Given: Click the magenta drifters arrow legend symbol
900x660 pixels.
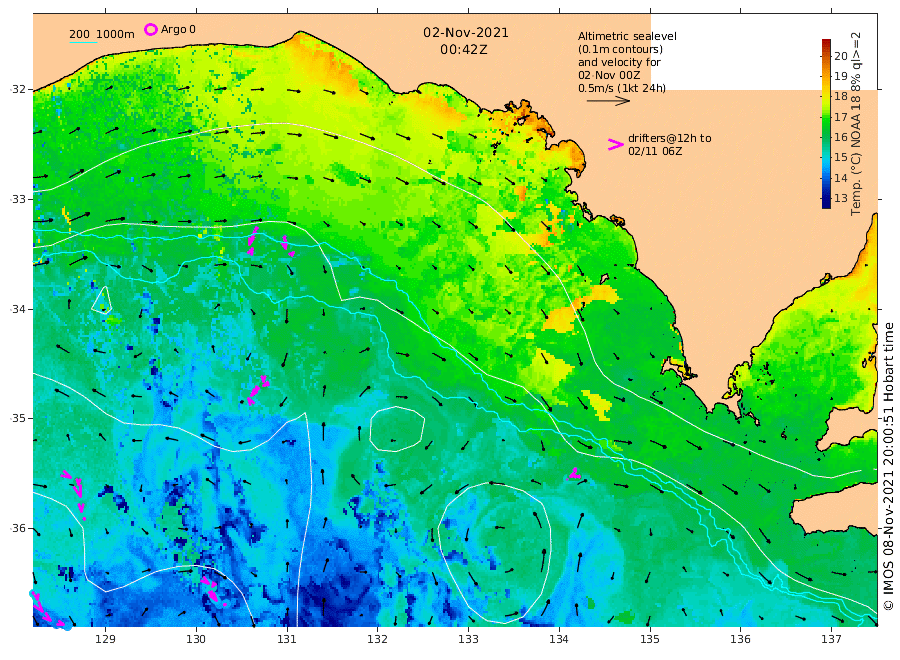Looking at the screenshot, I should [x=615, y=145].
